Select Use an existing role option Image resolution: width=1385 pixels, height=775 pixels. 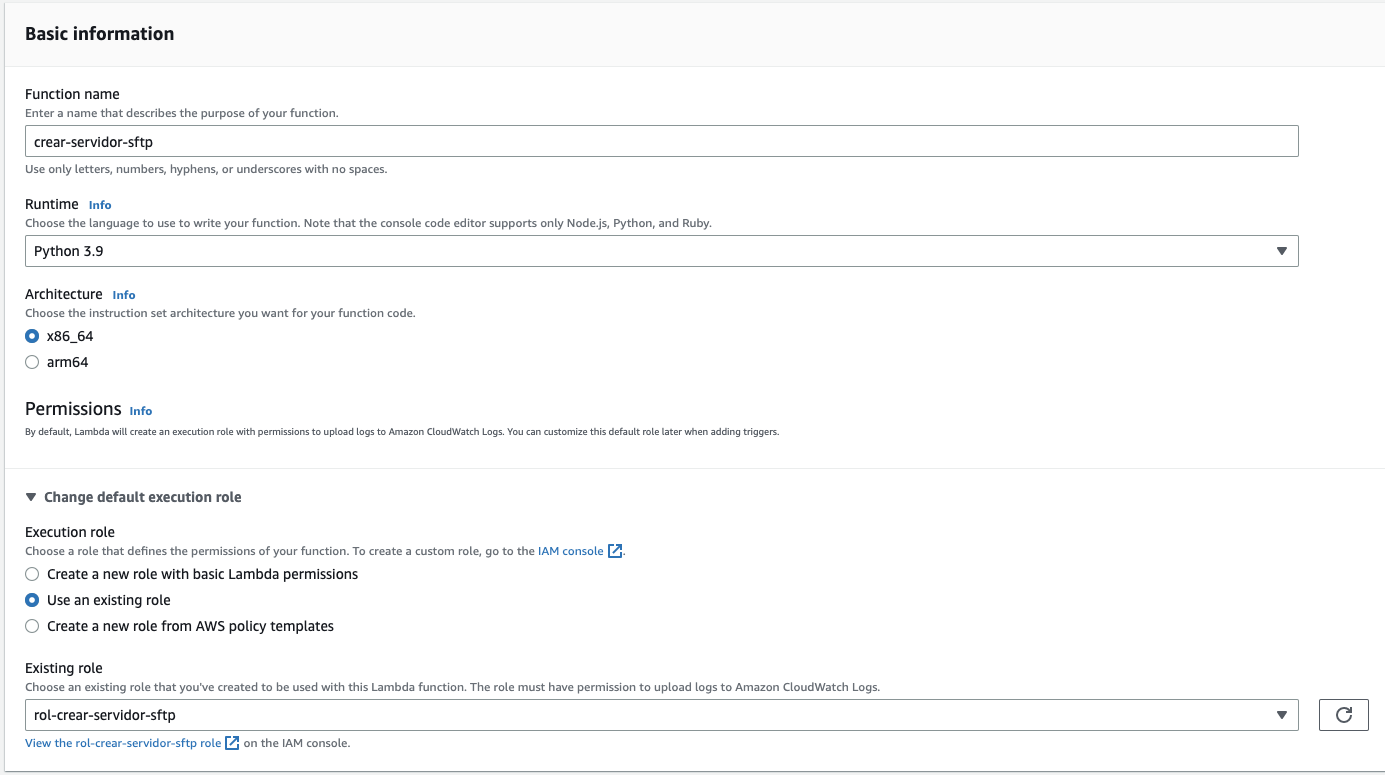click(32, 600)
